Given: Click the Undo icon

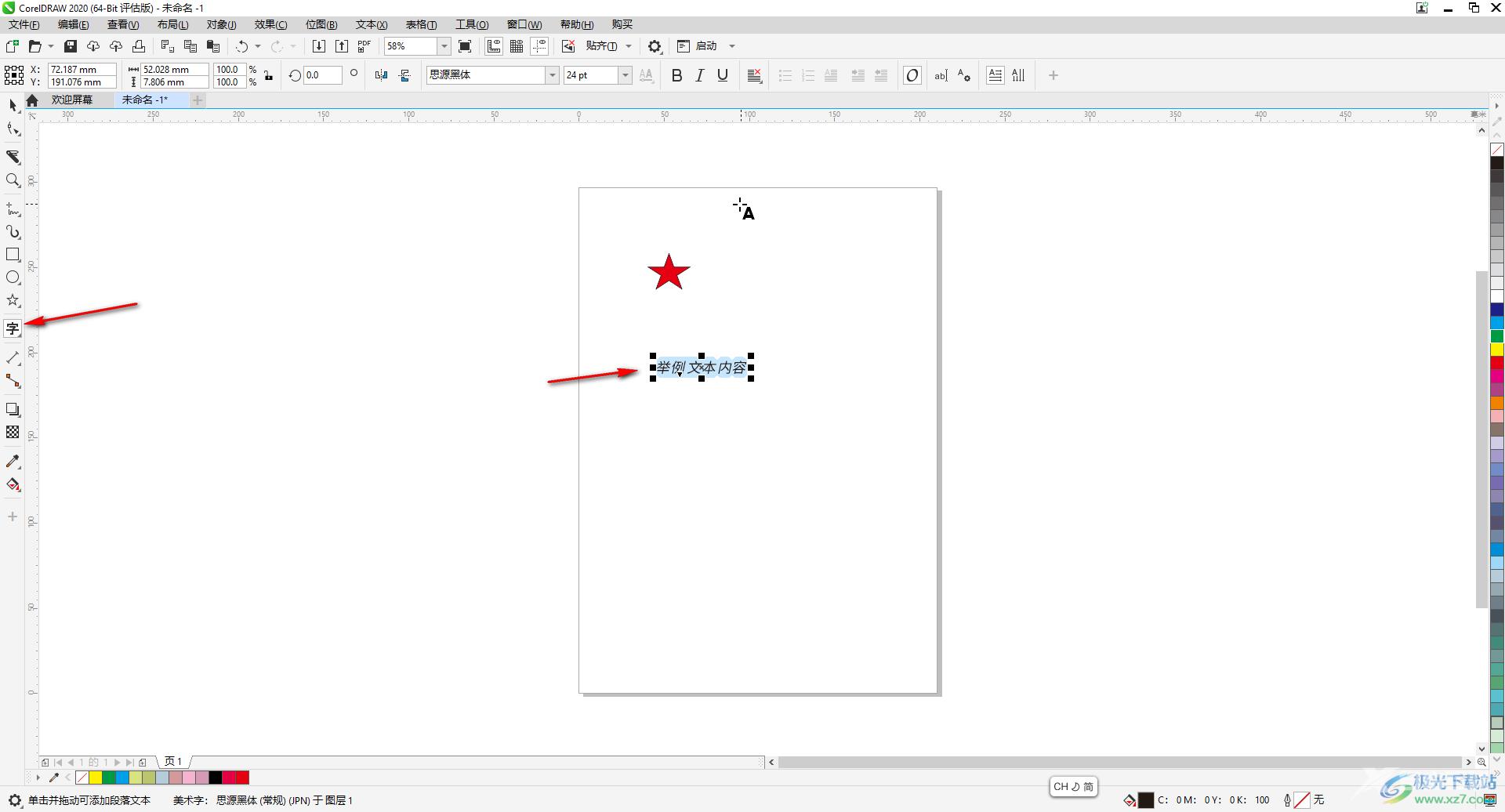Looking at the screenshot, I should click(x=241, y=46).
